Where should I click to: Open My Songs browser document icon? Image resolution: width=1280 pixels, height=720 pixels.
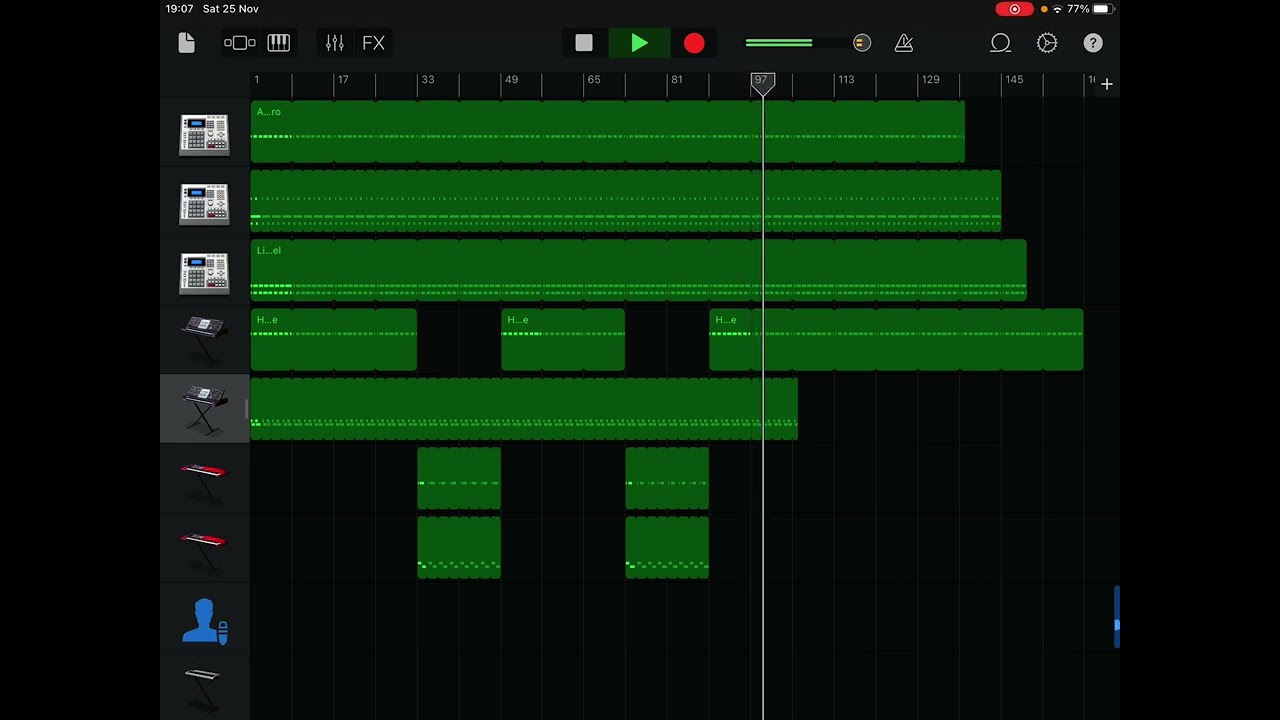click(187, 43)
